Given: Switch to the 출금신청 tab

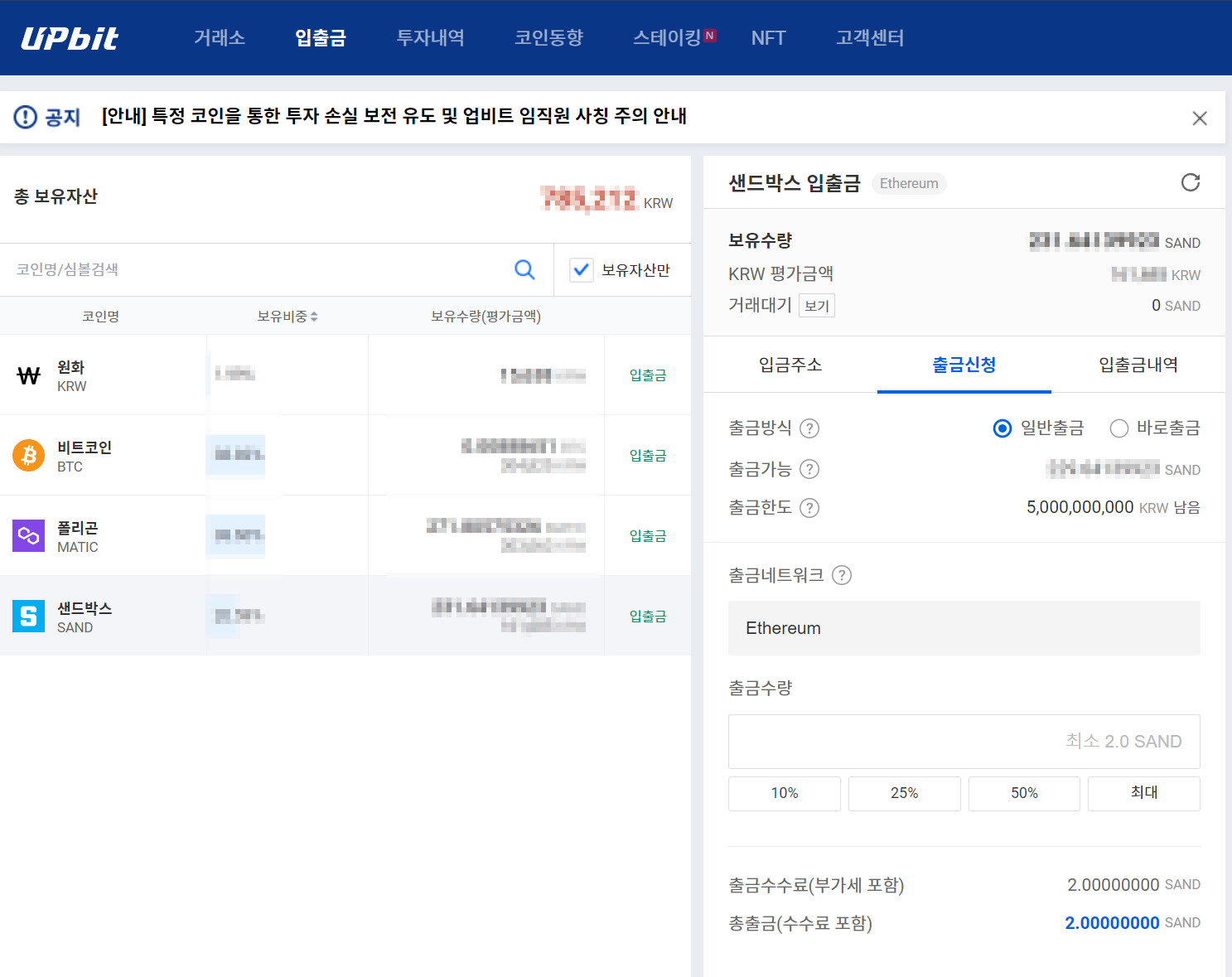Looking at the screenshot, I should click(964, 365).
